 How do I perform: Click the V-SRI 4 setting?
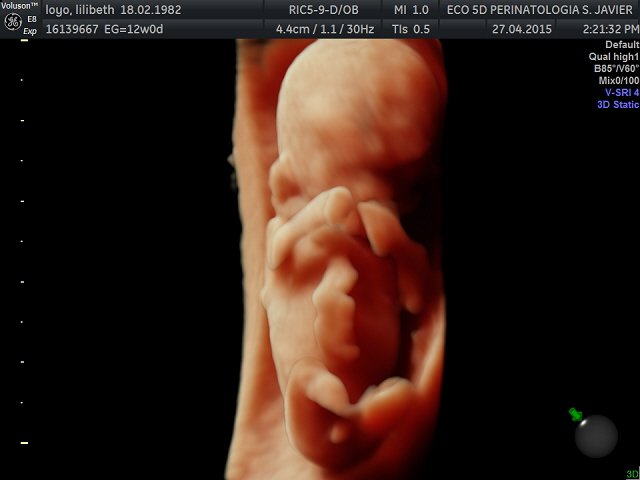coord(622,93)
